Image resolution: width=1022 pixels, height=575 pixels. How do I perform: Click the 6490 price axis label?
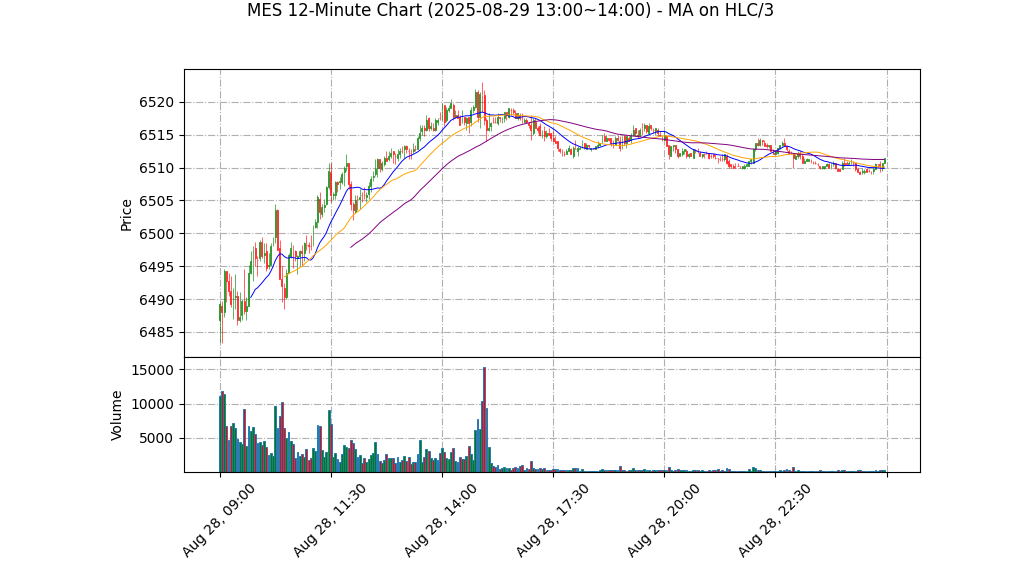156,301
